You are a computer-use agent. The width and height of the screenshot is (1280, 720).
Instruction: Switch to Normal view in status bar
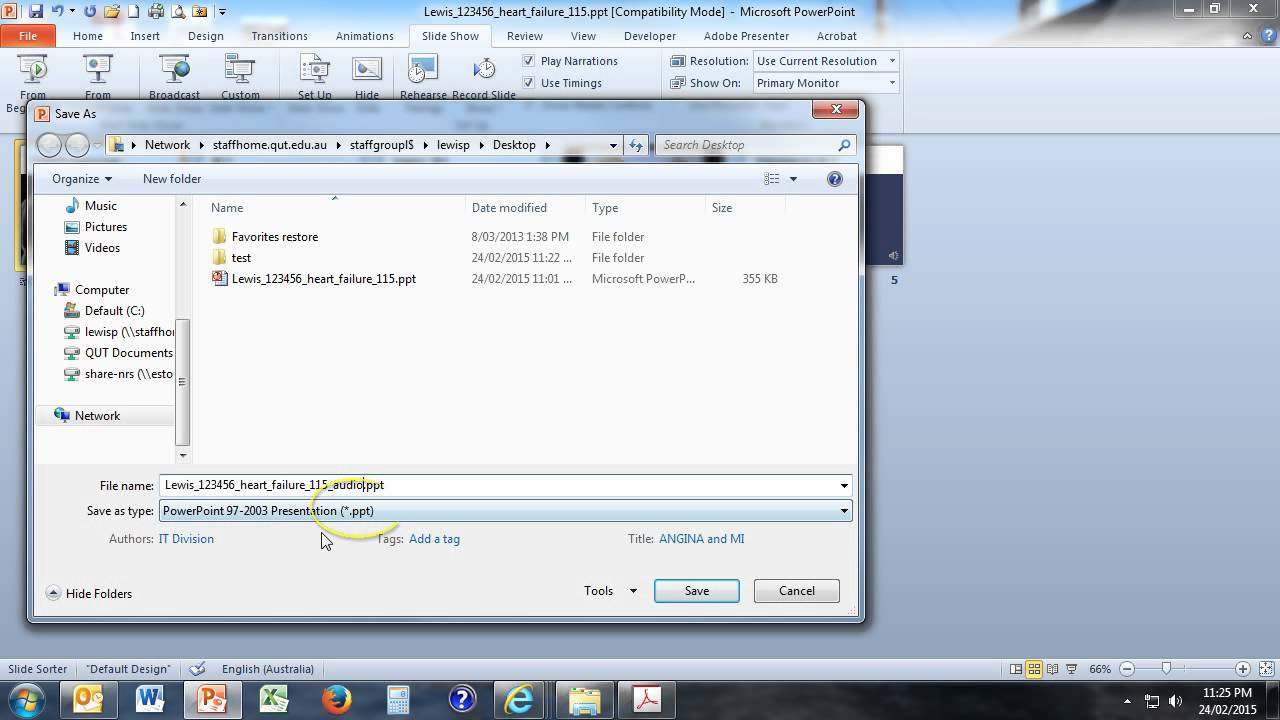tap(1016, 669)
